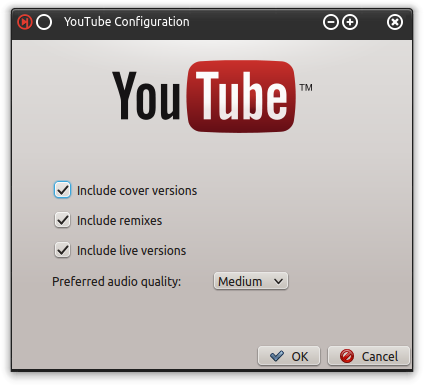This screenshot has width=424, height=386.
Task: Close the YouTube Configuration dialog
Action: point(395,22)
